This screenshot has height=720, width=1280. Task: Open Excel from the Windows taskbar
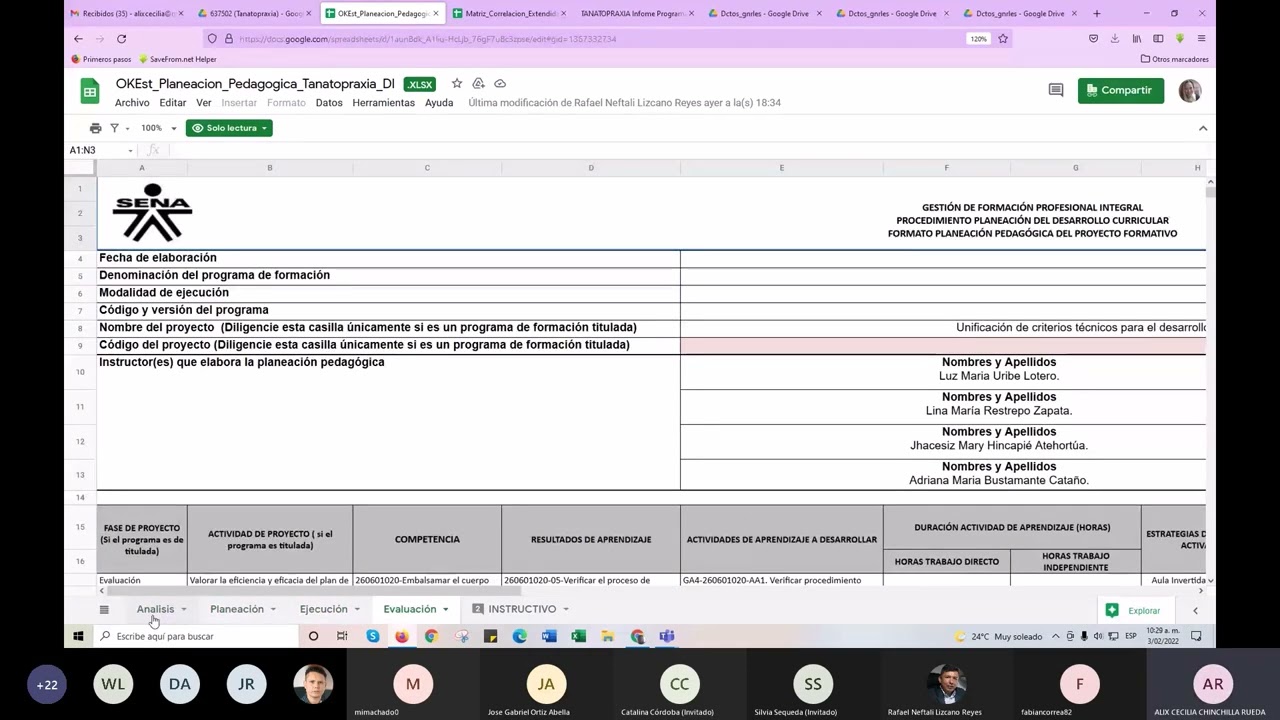(578, 636)
